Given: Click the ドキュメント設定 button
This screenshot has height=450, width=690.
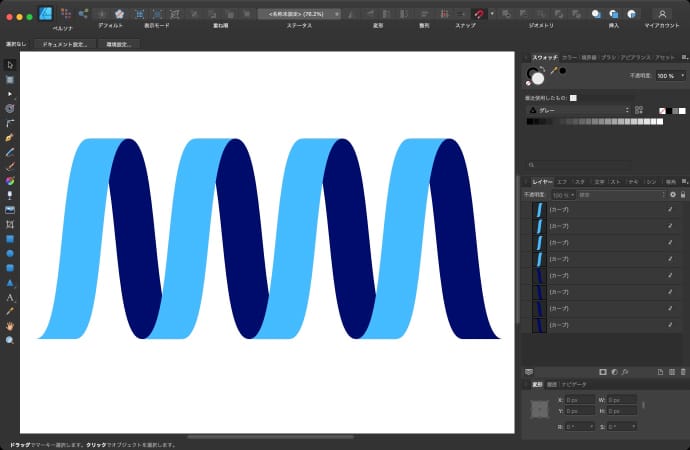Looking at the screenshot, I should 64,45.
